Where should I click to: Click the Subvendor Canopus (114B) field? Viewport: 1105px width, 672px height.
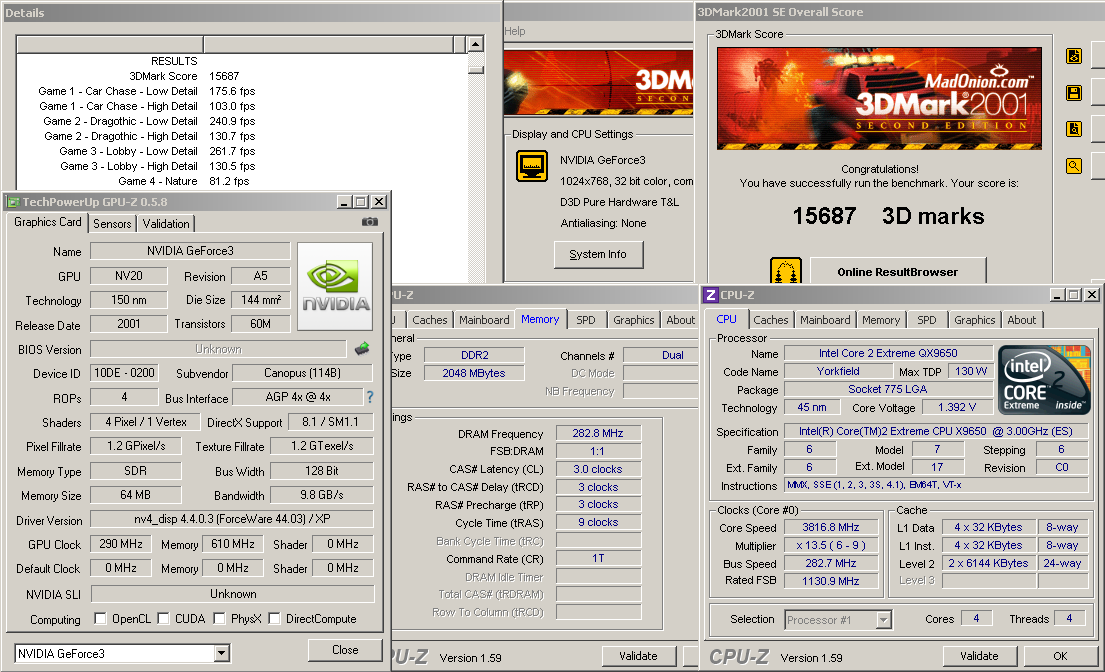302,373
